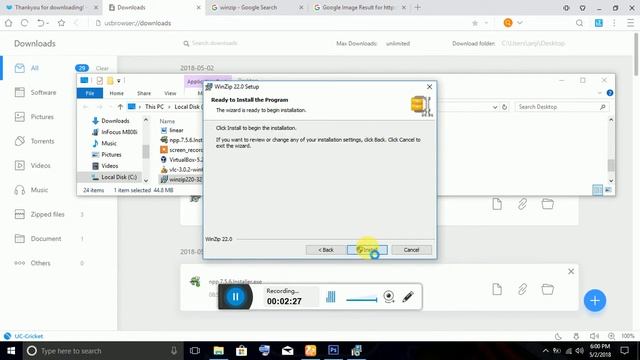Viewport: 640px width, 360px height.
Task: Select the linear file in Explorer
Action: point(176,130)
